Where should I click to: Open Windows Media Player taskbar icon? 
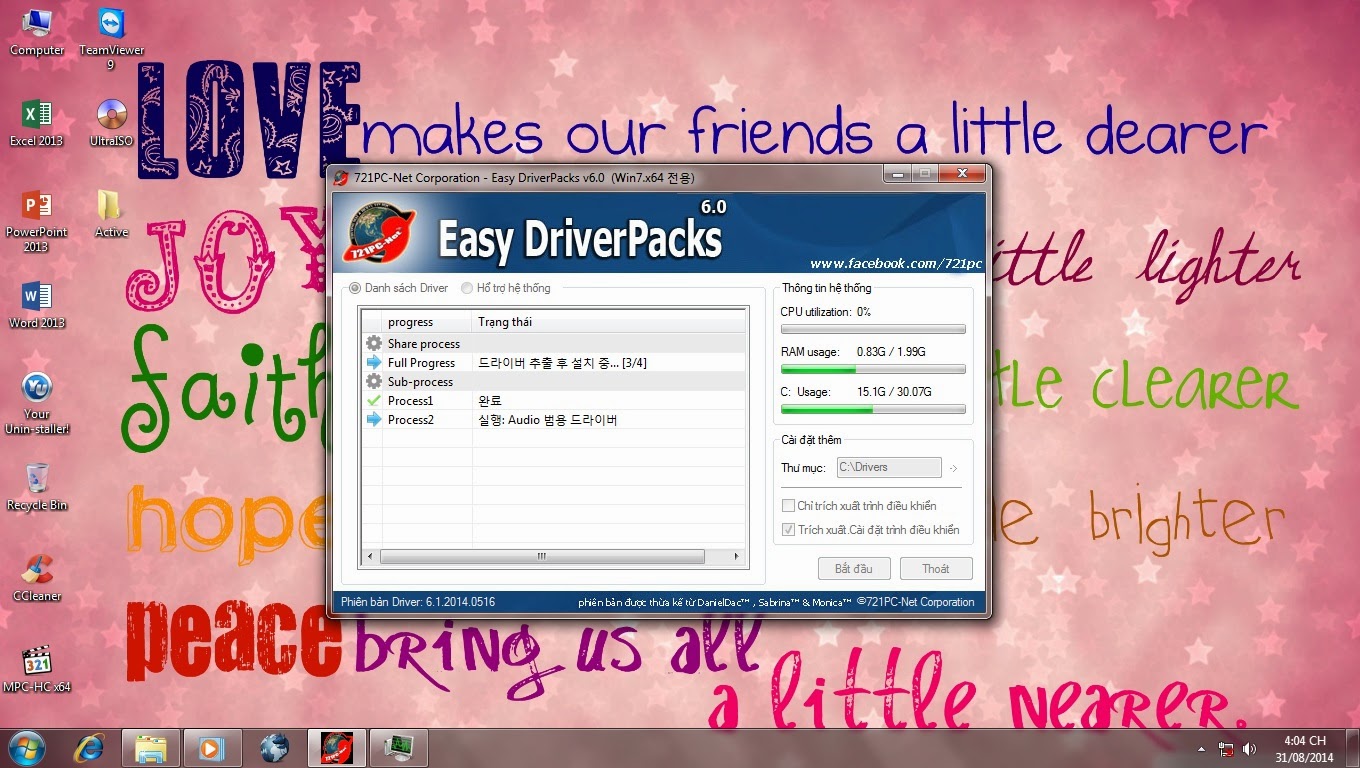pyautogui.click(x=211, y=747)
